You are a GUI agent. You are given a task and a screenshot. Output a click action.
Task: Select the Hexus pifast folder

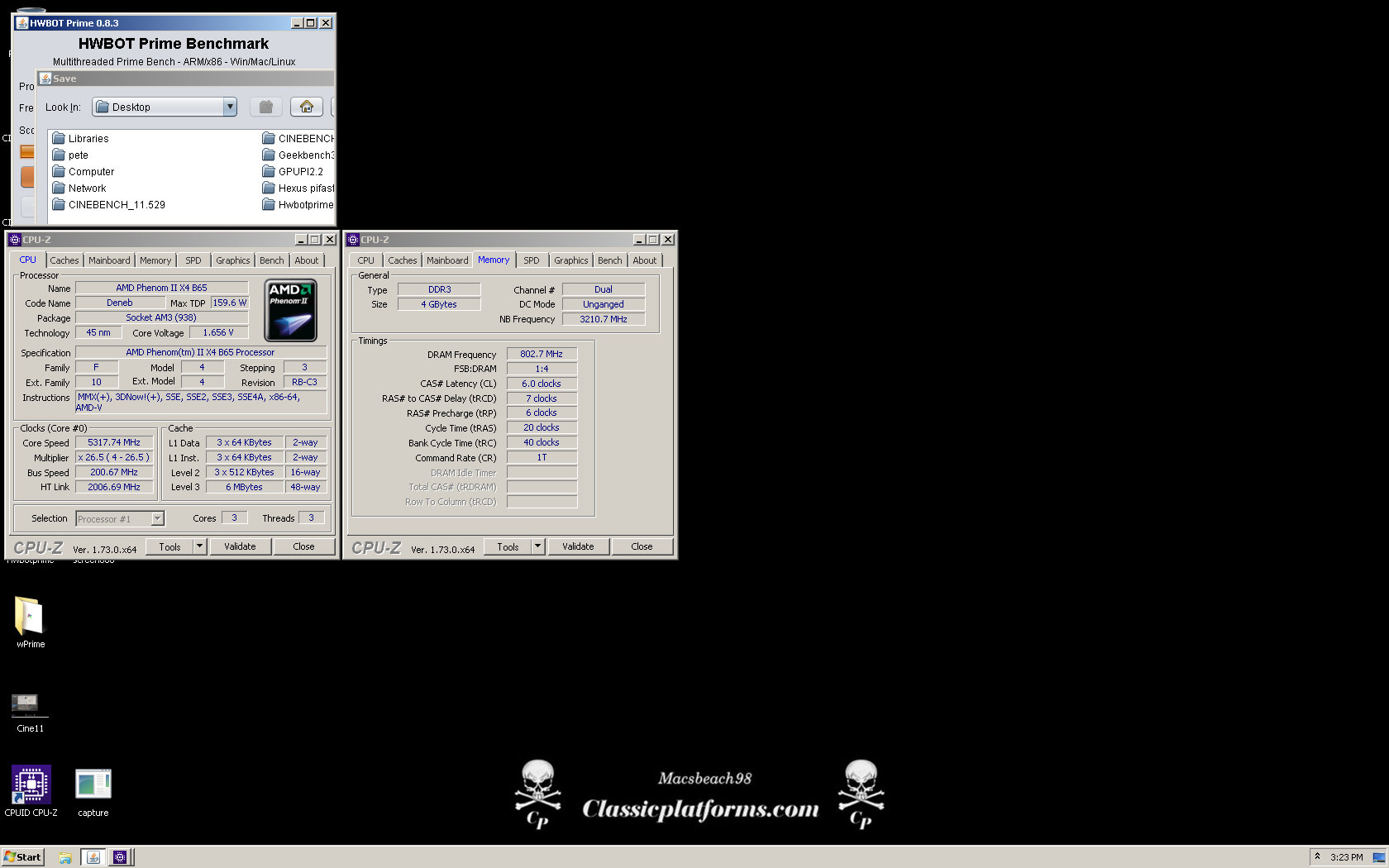pos(298,188)
